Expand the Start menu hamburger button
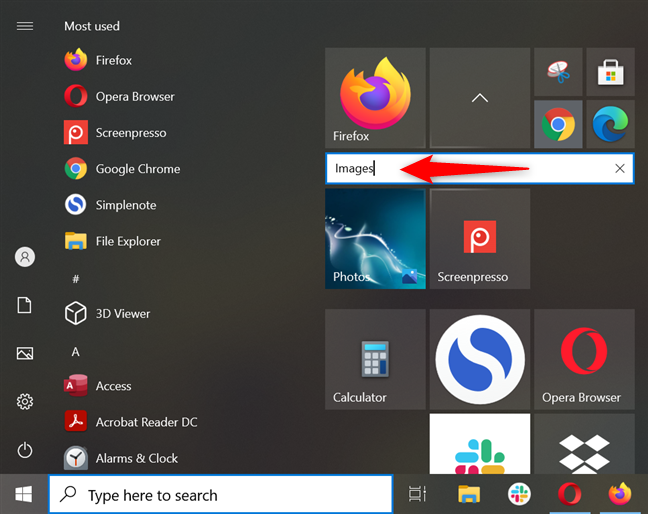The height and width of the screenshot is (514, 648). 25,26
